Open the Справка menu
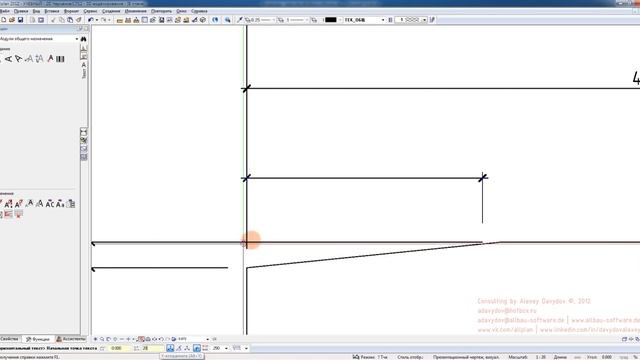640x360 pixels. [x=199, y=11]
